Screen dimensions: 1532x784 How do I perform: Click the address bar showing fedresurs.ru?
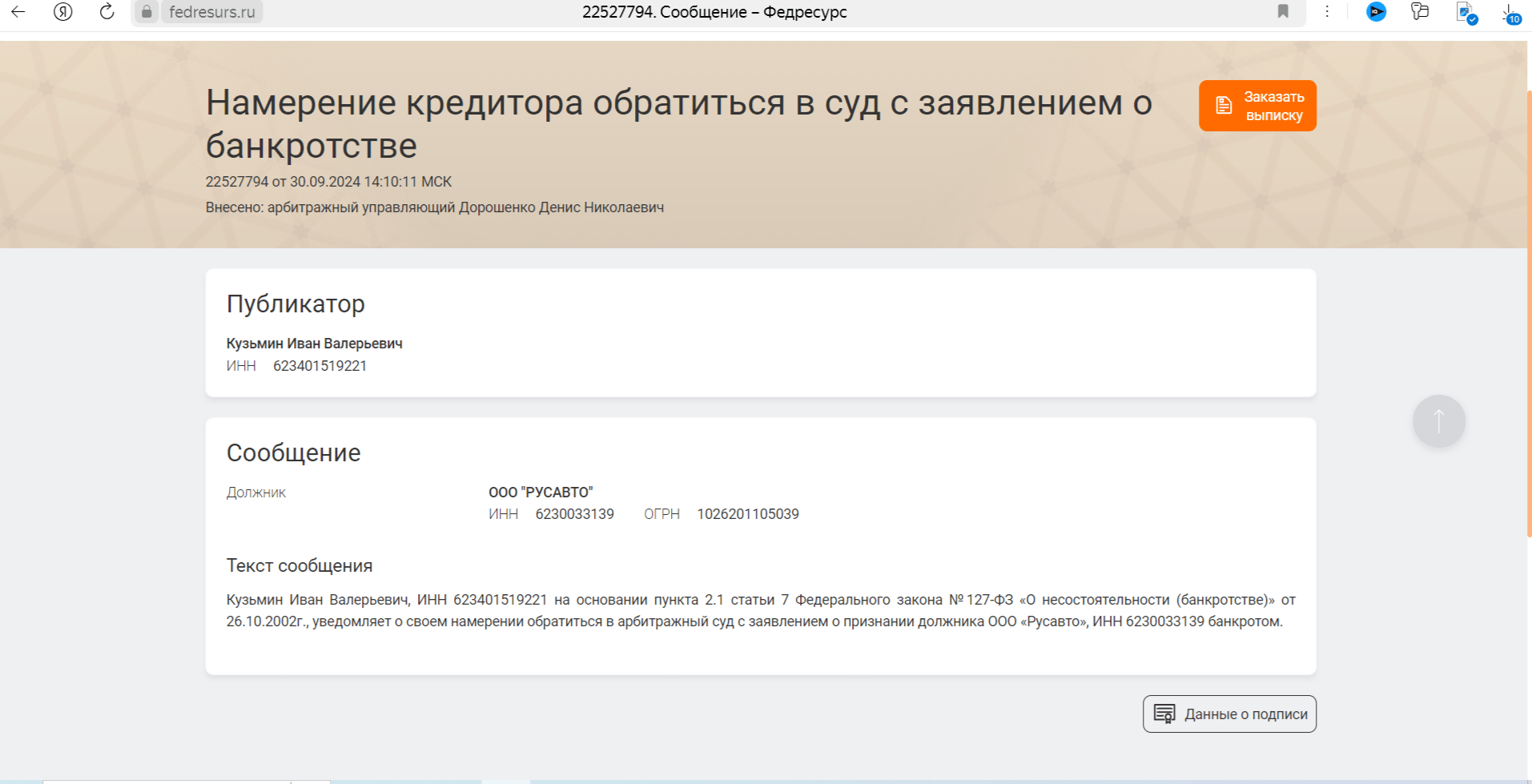pyautogui.click(x=211, y=12)
